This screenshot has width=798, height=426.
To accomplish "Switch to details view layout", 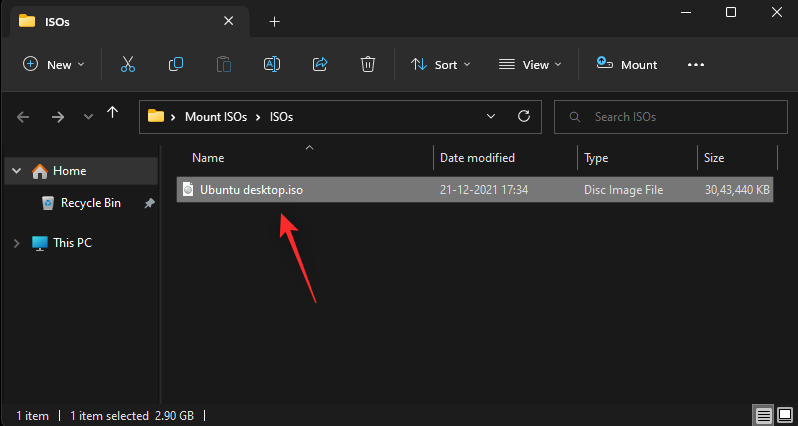I will coord(763,415).
